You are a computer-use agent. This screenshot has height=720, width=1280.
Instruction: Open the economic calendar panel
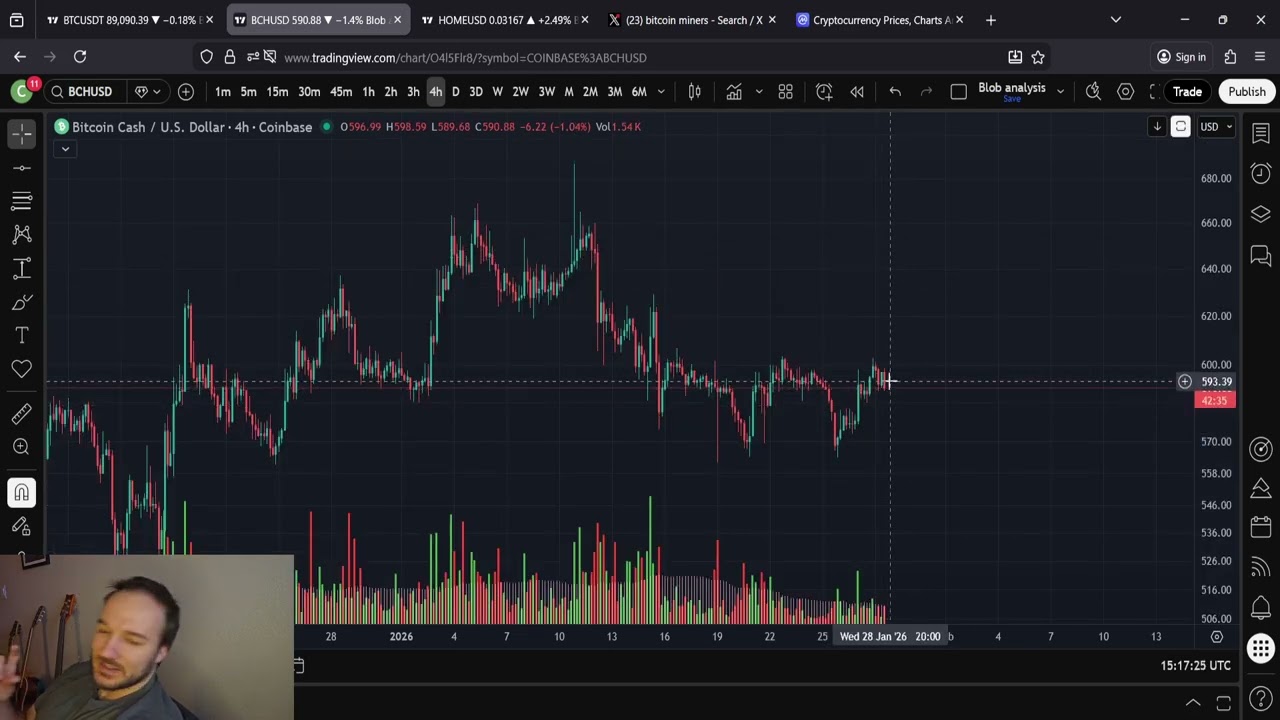[1261, 527]
